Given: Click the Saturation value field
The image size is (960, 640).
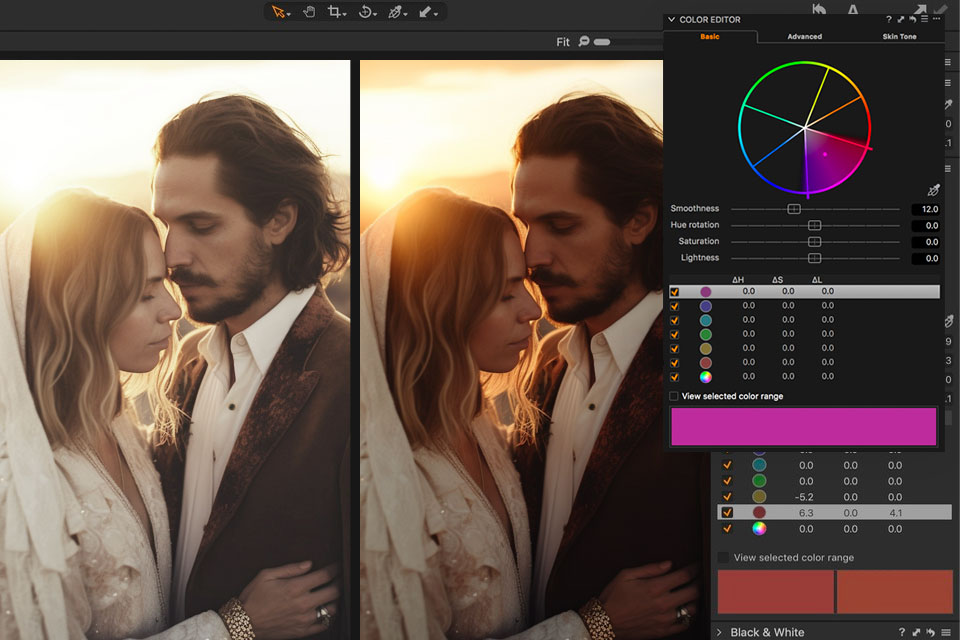Looking at the screenshot, I should click(926, 242).
